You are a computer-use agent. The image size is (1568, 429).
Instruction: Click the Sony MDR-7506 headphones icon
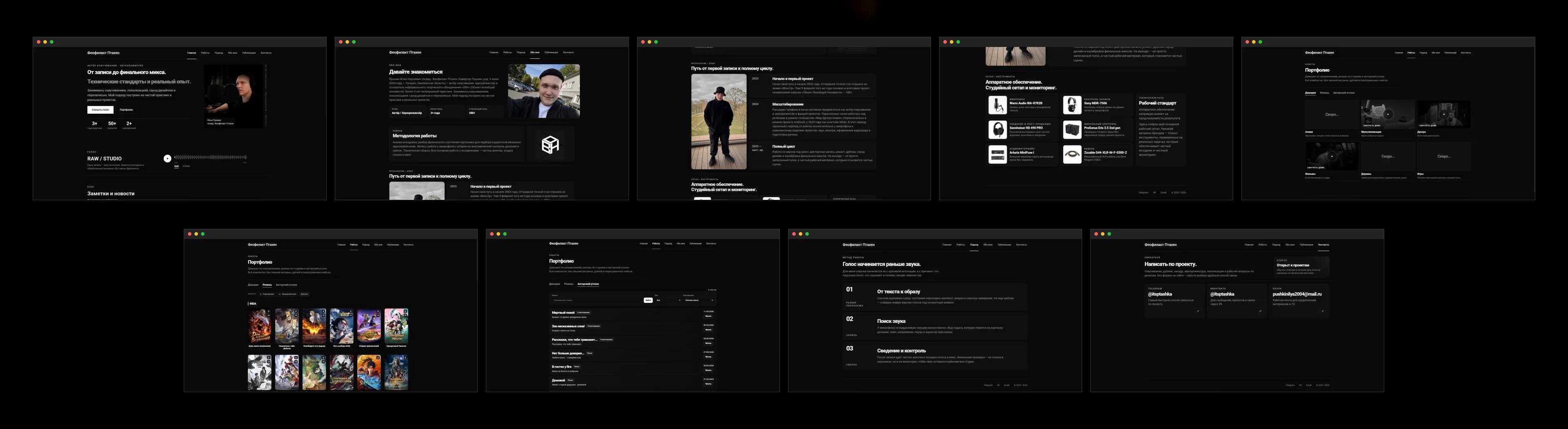pos(1072,105)
